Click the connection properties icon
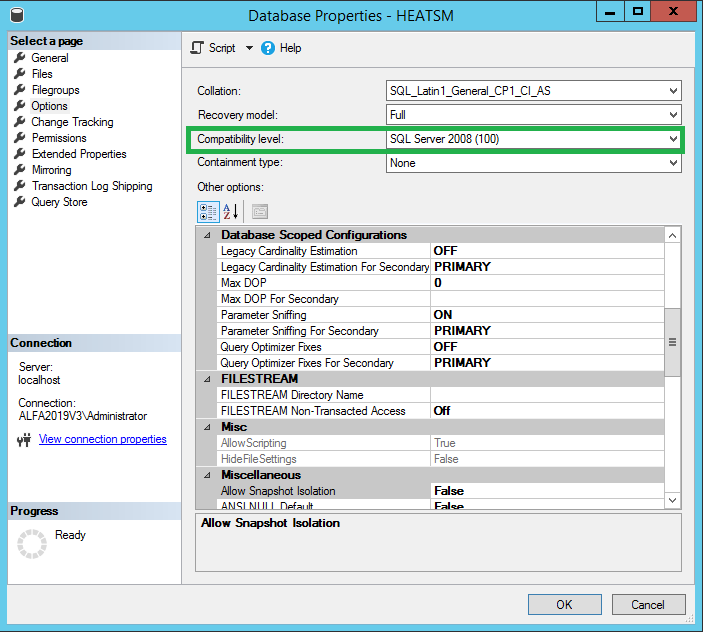703x636 pixels. pos(25,440)
